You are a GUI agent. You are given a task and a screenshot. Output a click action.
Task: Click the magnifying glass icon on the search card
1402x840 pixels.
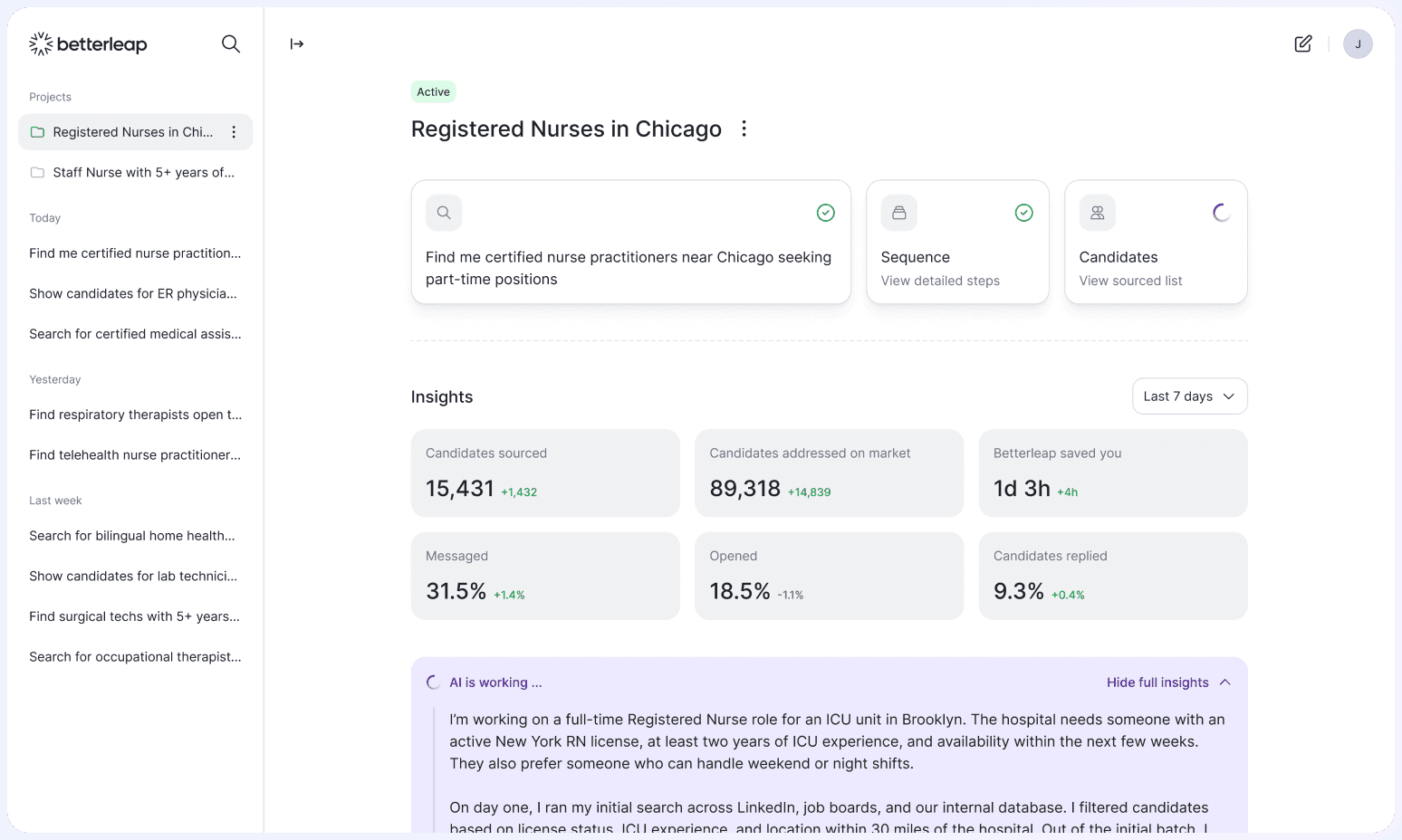point(444,212)
